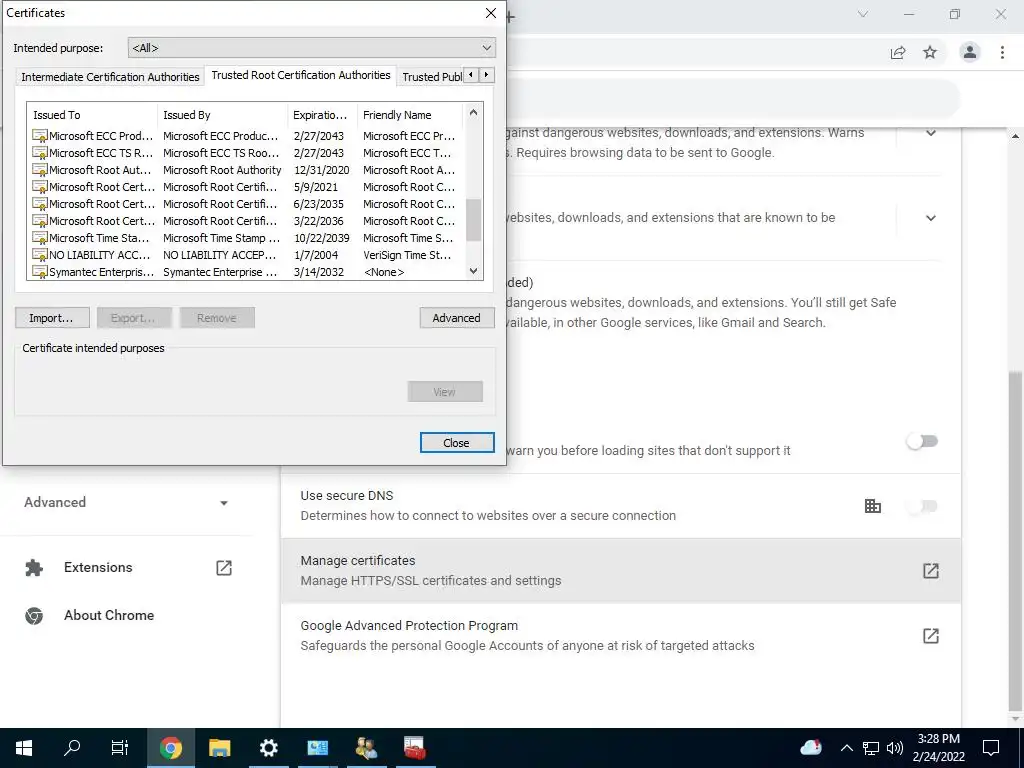
Task: Click the volume icon in system tray
Action: 895,748
